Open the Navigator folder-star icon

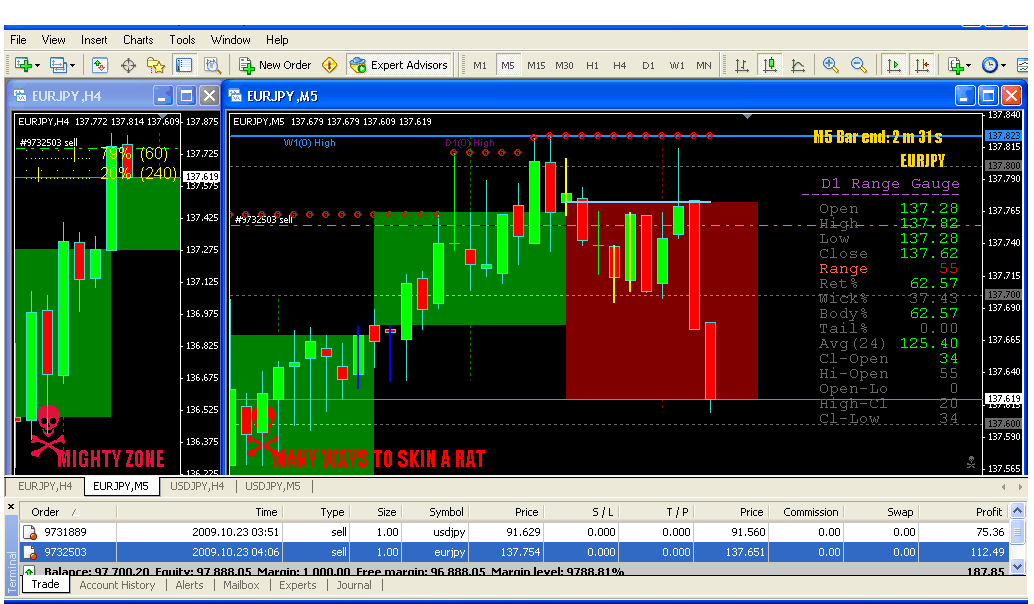156,65
